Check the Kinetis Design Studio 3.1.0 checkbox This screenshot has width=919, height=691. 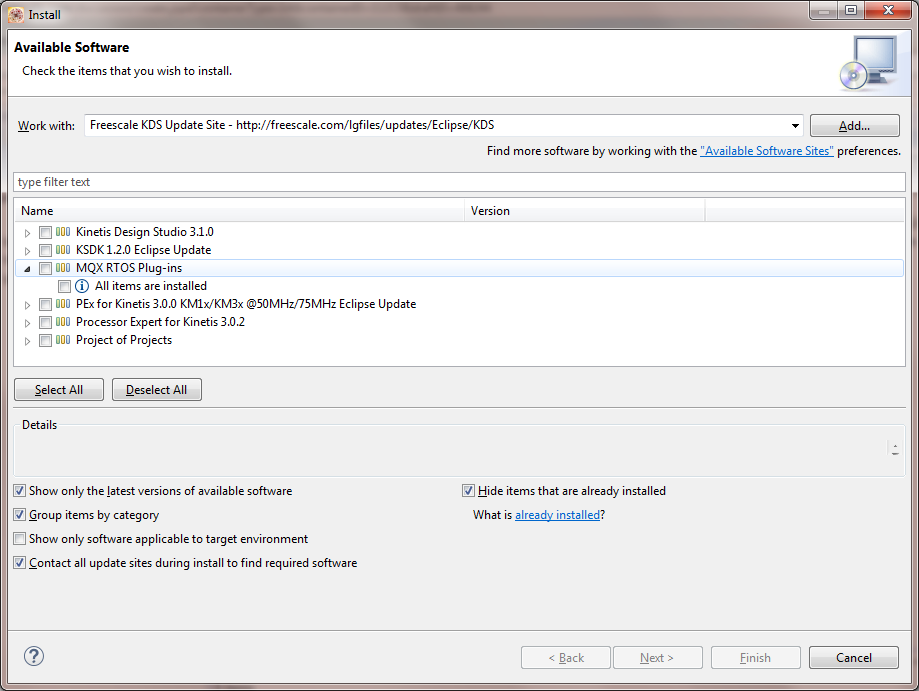coord(45,233)
